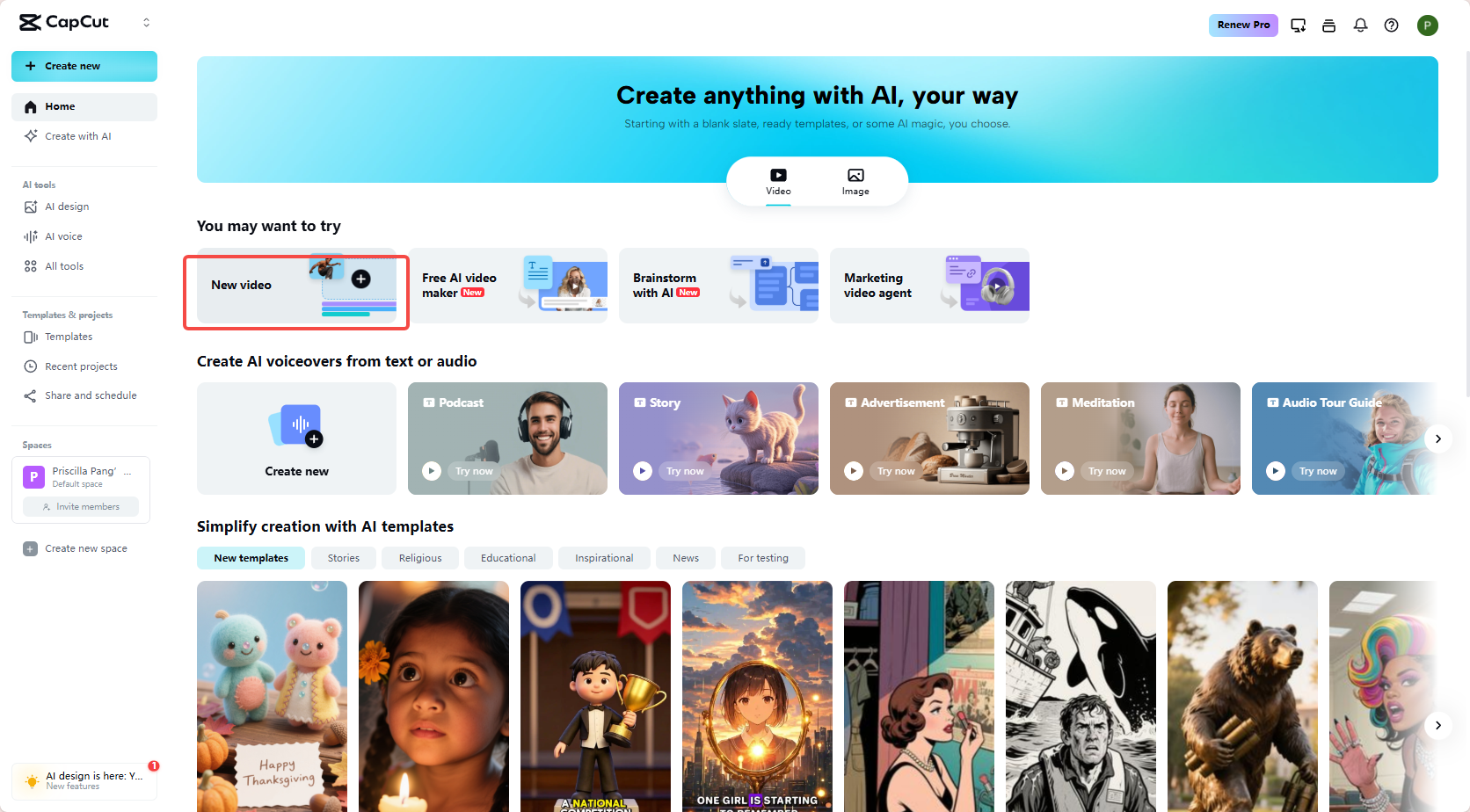Screen dimensions: 1470x812
Task: Invite members to Priscilla's space
Action: [81, 506]
